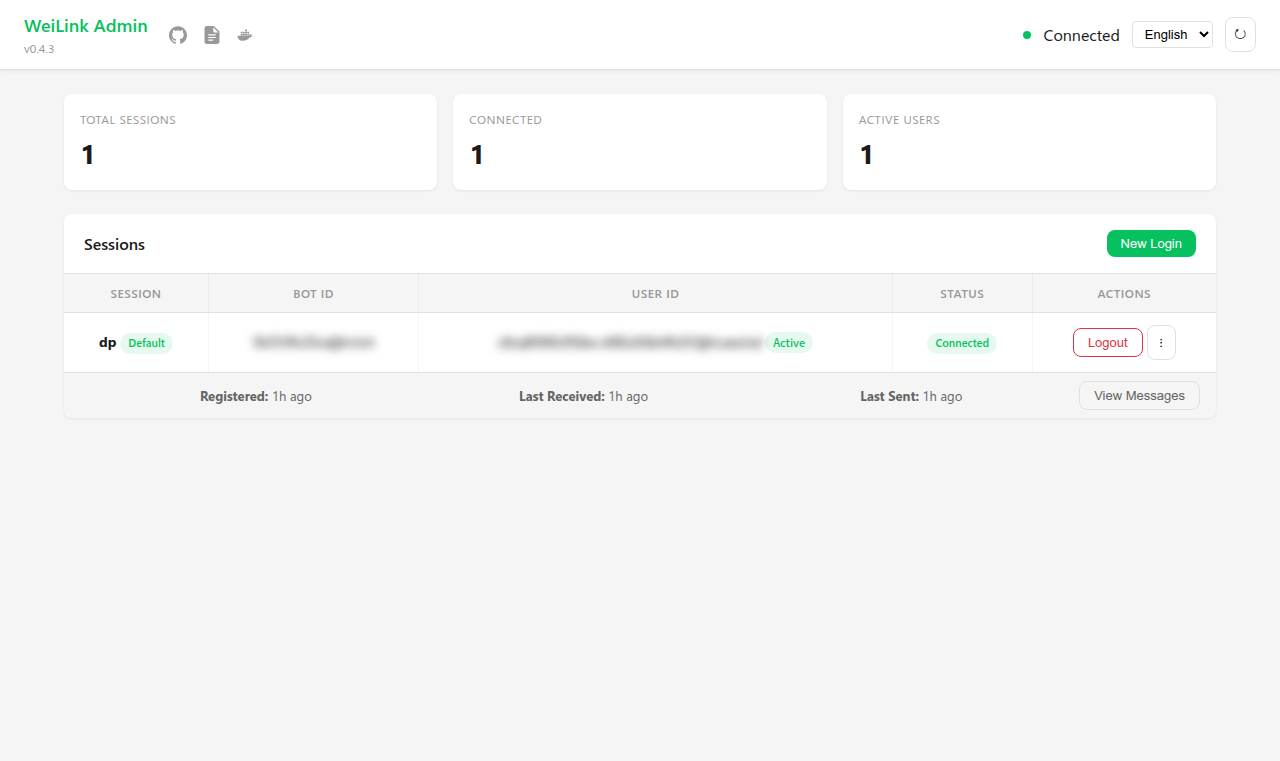Open the GitHub repository icon
Screen dimensions: 1280x761
click(x=178, y=35)
